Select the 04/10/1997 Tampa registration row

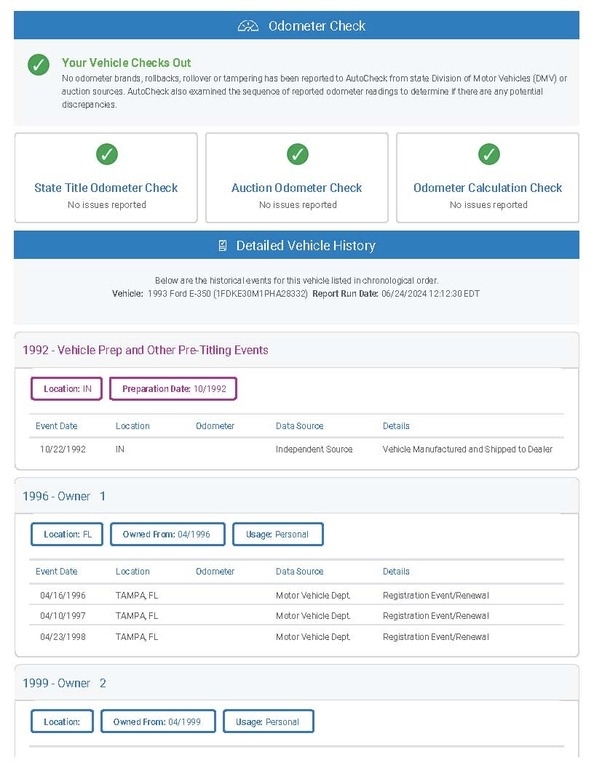(x=297, y=616)
